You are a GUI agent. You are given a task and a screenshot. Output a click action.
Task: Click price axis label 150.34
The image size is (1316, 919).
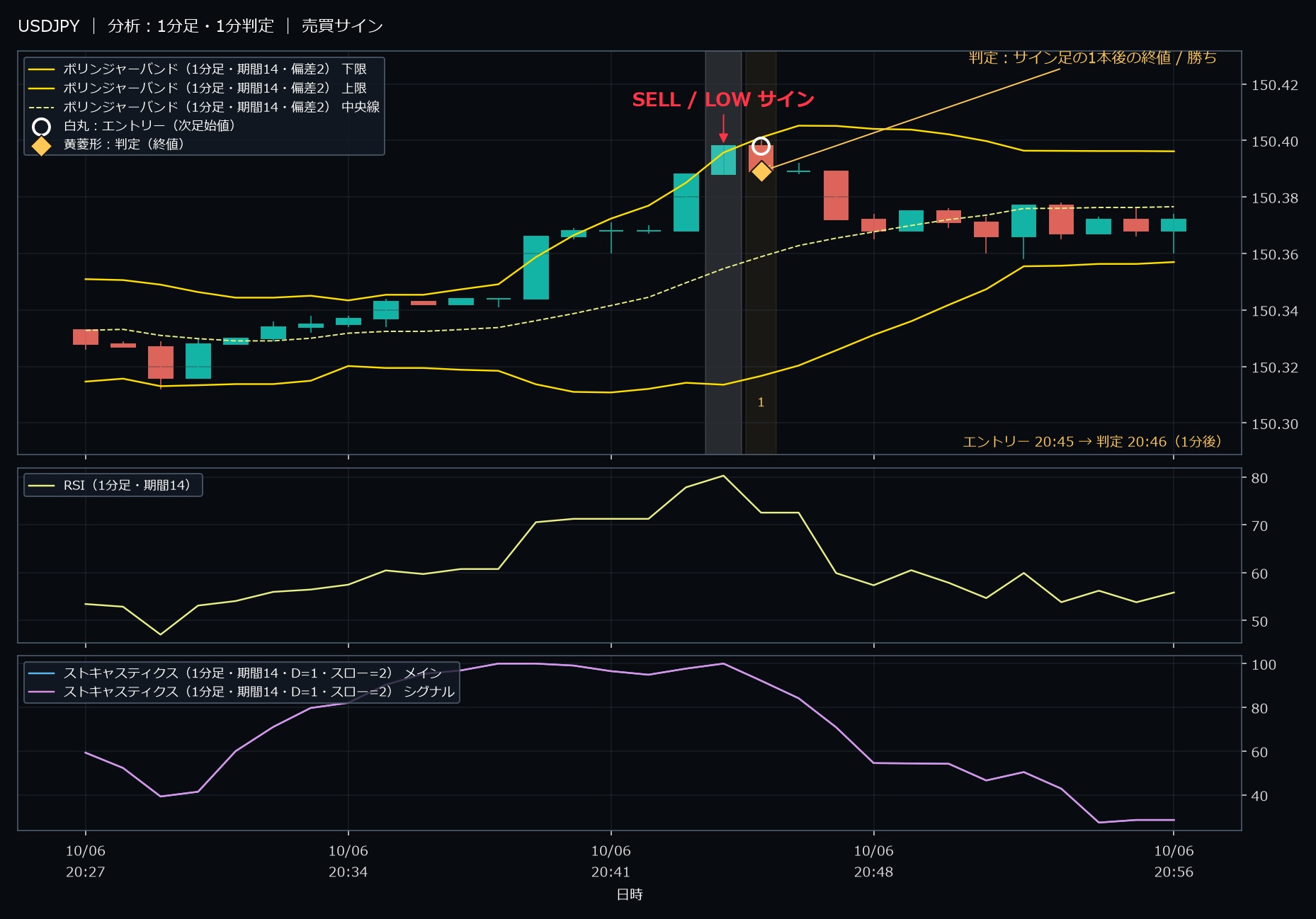pos(1275,312)
